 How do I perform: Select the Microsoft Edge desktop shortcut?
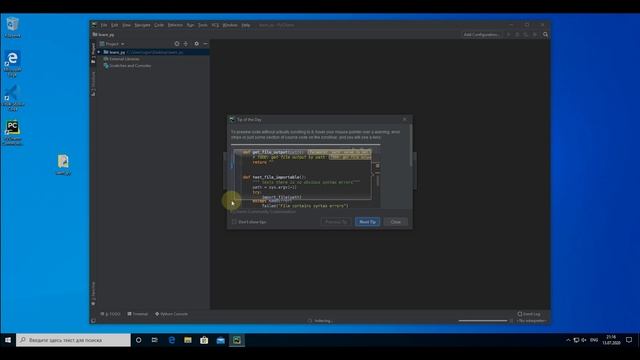13,64
